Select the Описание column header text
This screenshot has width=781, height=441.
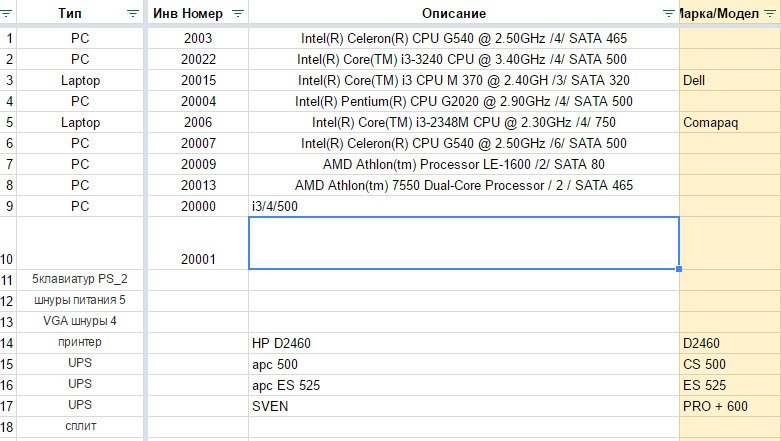coord(453,13)
